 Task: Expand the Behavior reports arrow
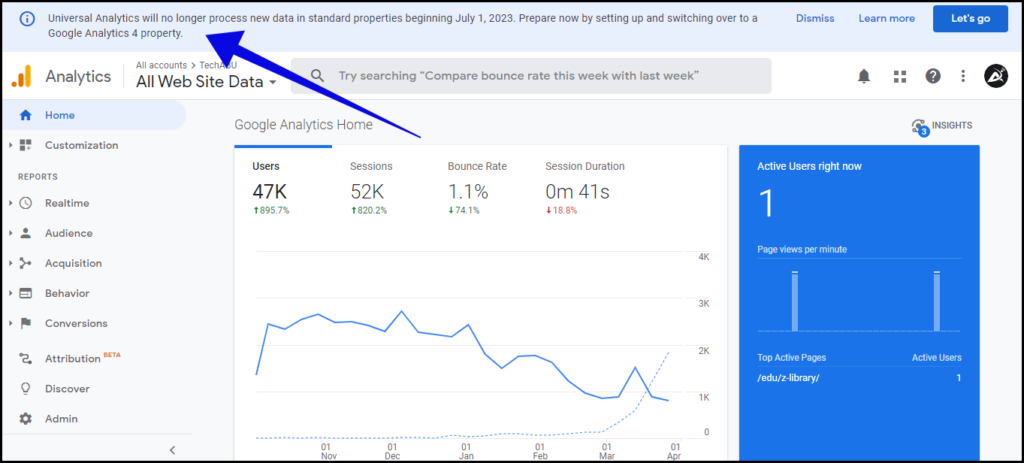11,293
